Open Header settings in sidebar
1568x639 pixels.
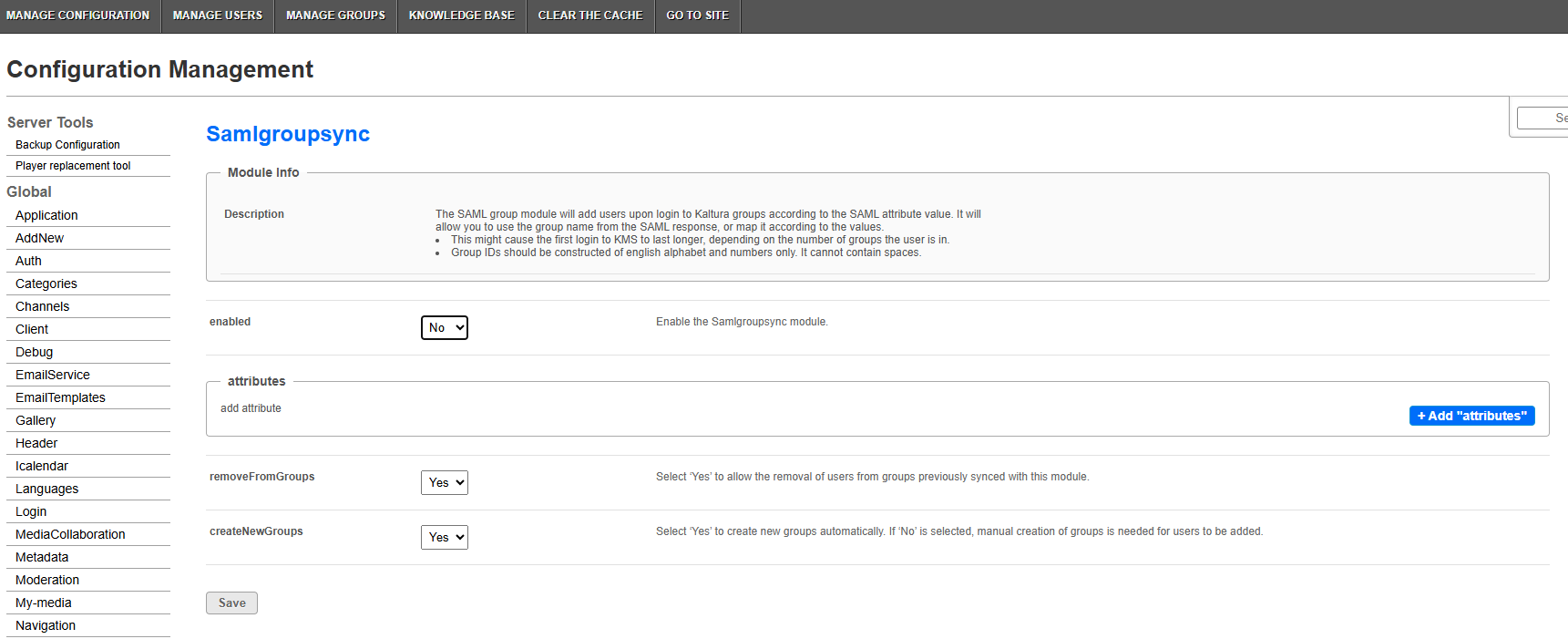(36, 443)
